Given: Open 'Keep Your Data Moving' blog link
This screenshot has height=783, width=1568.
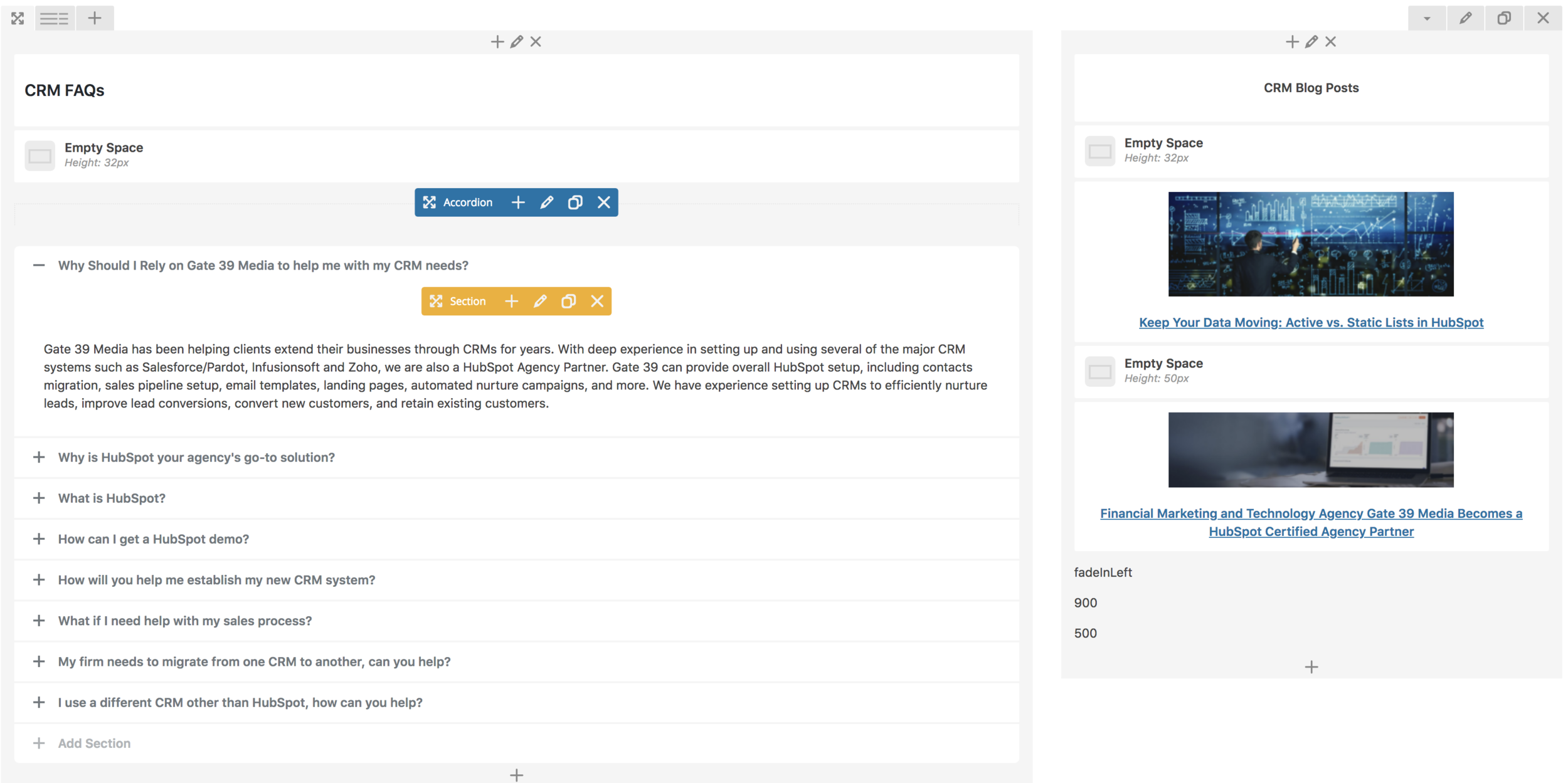Looking at the screenshot, I should pyautogui.click(x=1311, y=322).
